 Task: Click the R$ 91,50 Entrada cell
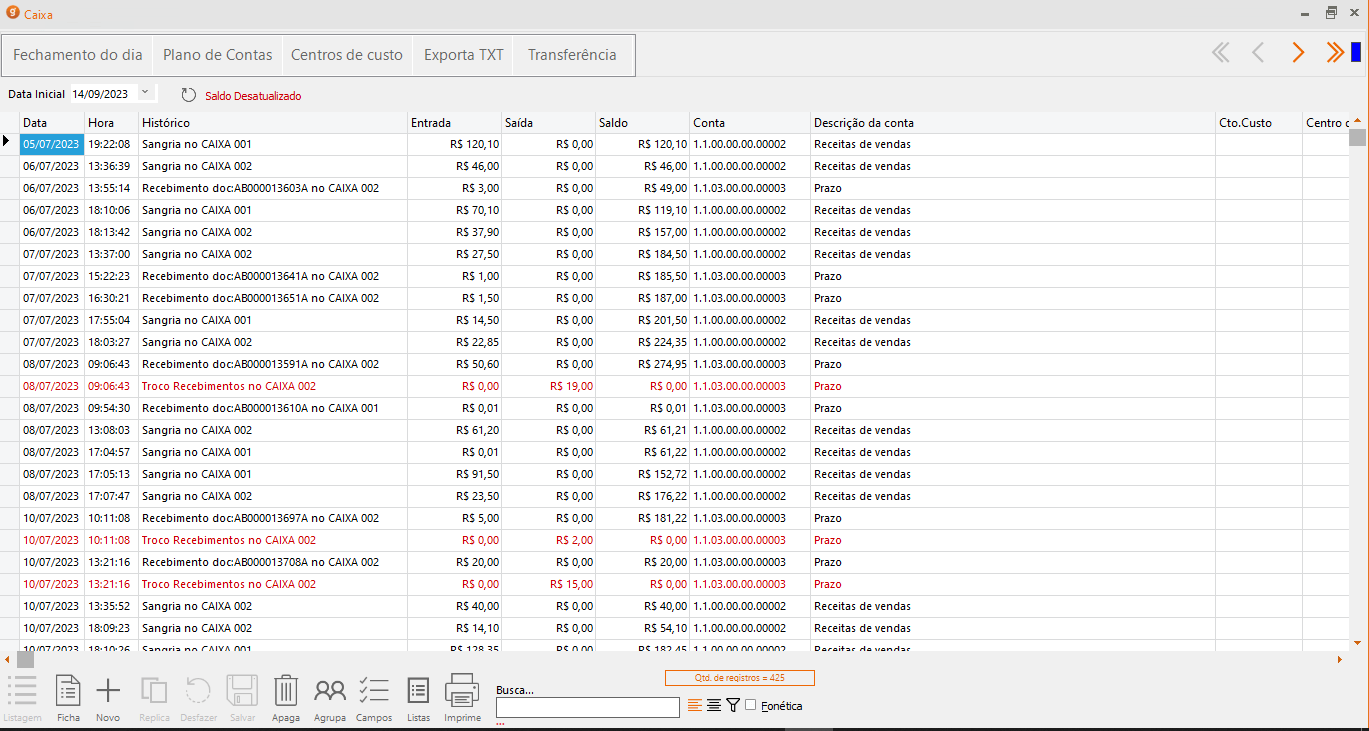(455, 474)
